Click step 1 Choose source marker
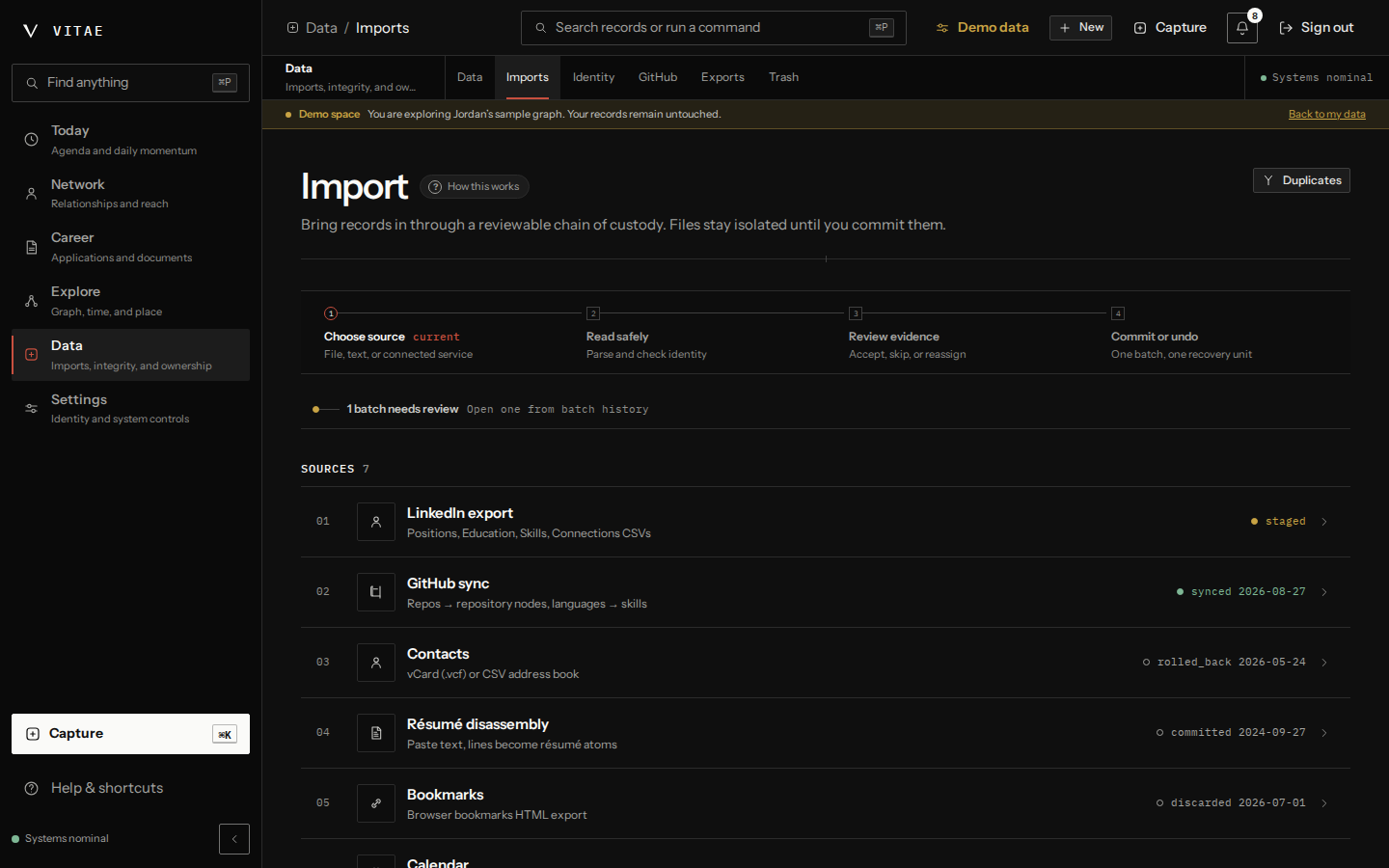This screenshot has width=1389, height=868. [331, 313]
